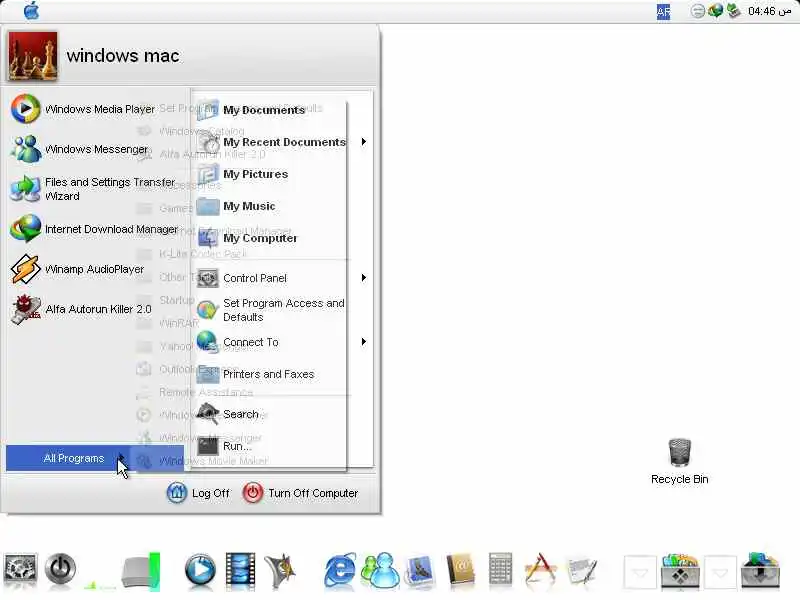
Task: Open the Applications 'A' dock icon
Action: [540, 568]
